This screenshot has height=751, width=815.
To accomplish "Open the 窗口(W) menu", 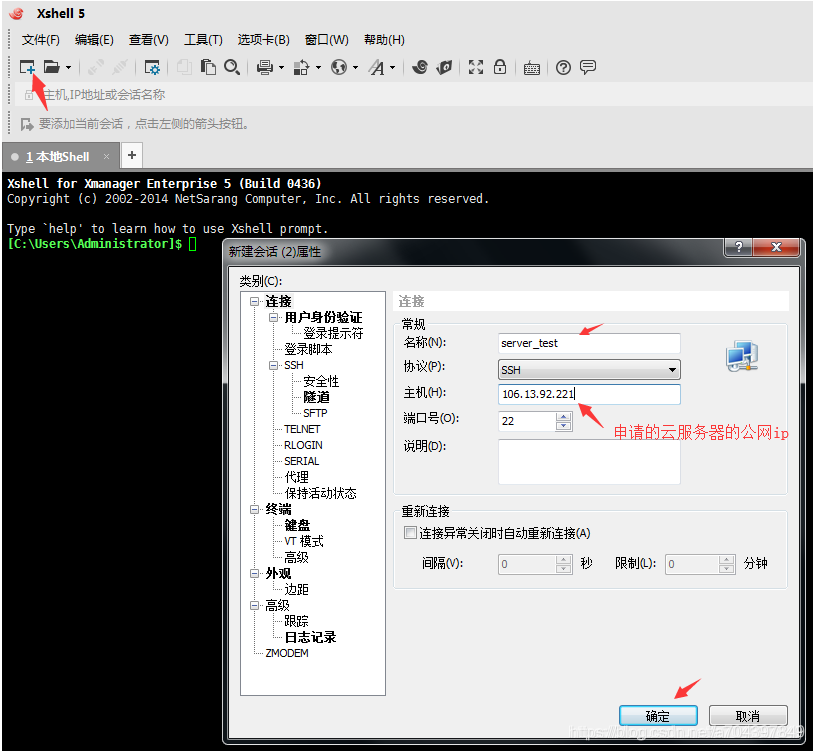I will [326, 40].
